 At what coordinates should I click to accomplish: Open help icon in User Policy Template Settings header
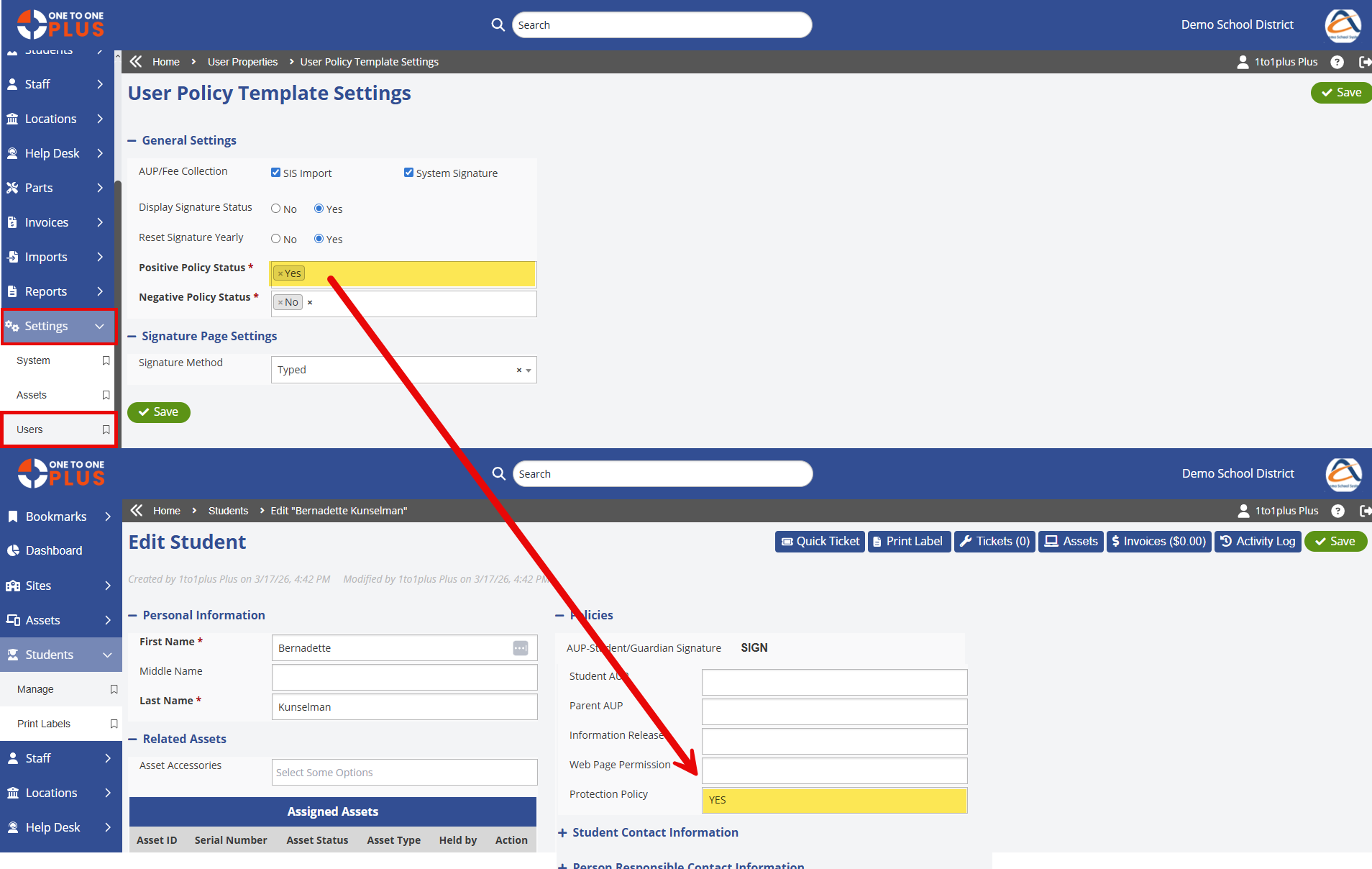pyautogui.click(x=1337, y=62)
